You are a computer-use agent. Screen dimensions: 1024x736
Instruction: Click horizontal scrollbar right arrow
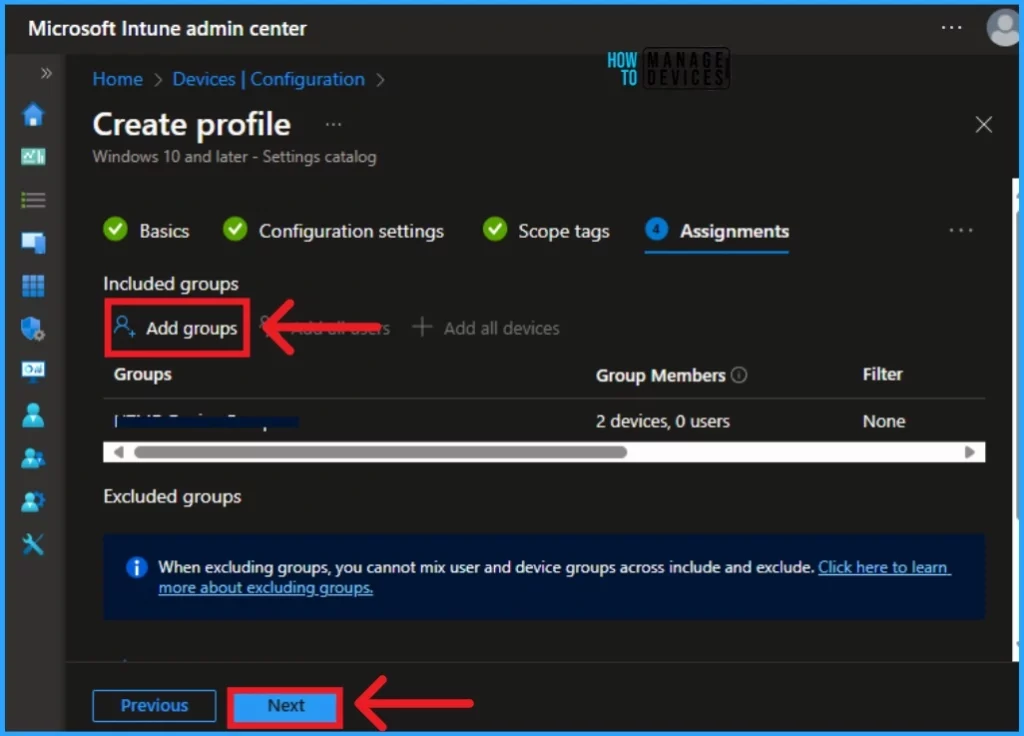pyautogui.click(x=969, y=452)
